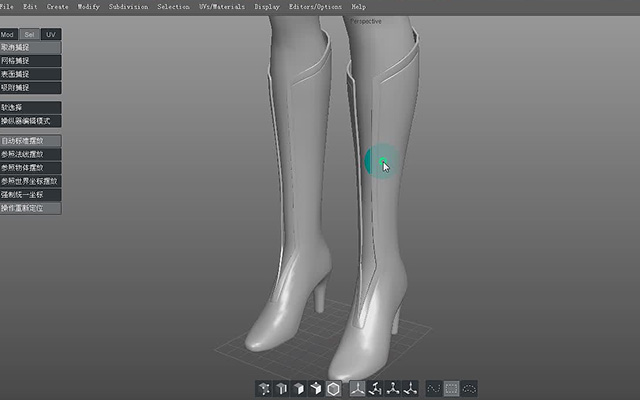
Task: Switch to edge selection mode icon
Action: tap(281, 389)
